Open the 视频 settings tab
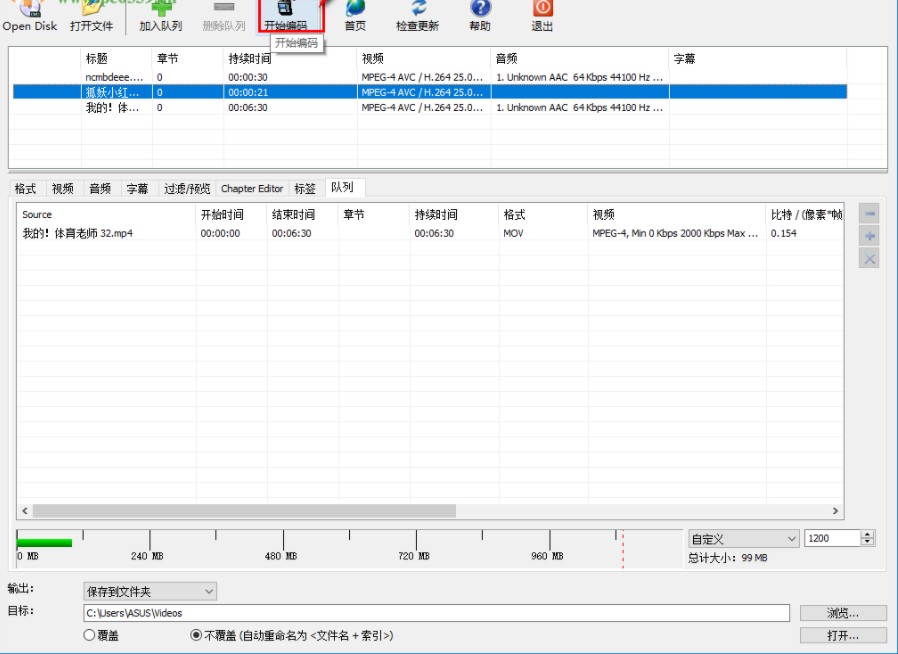The image size is (898, 654). tap(62, 188)
